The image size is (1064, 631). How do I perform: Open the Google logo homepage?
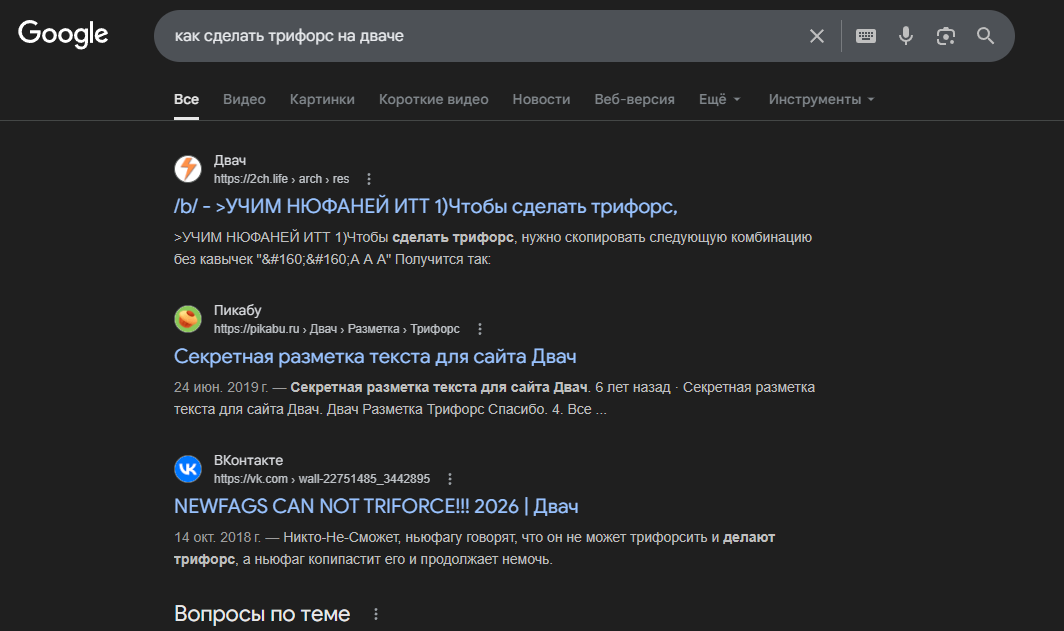tap(63, 34)
